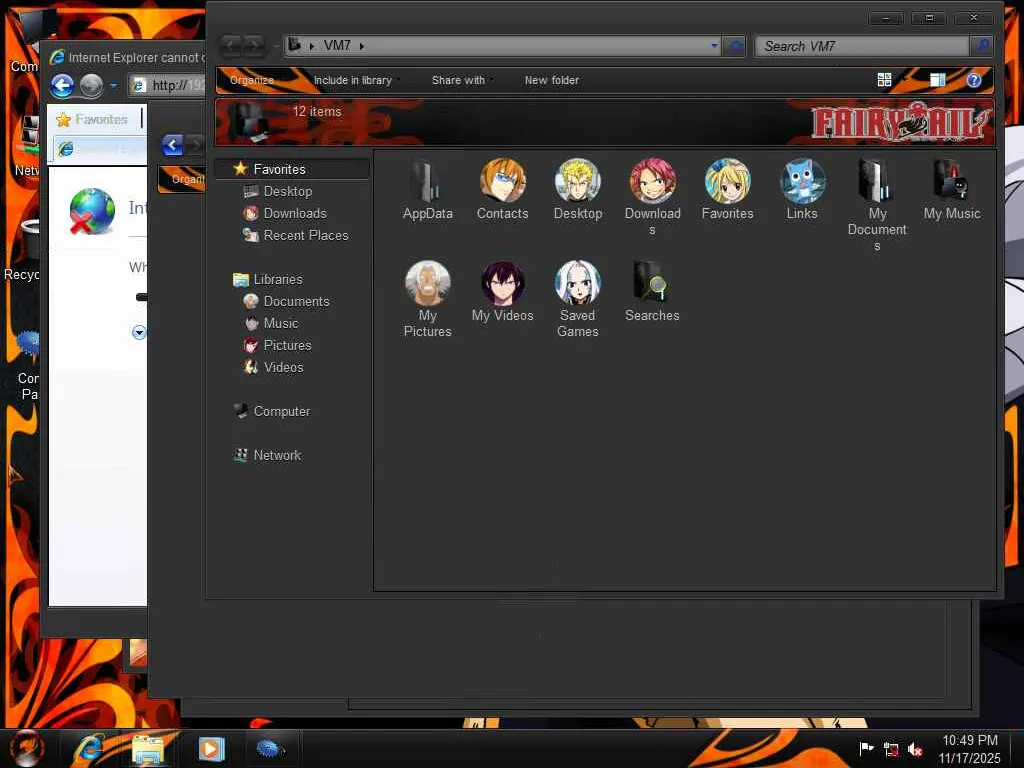Screen dimensions: 1024x768
Task: Open Windows Explorer from taskbar
Action: pyautogui.click(x=148, y=749)
